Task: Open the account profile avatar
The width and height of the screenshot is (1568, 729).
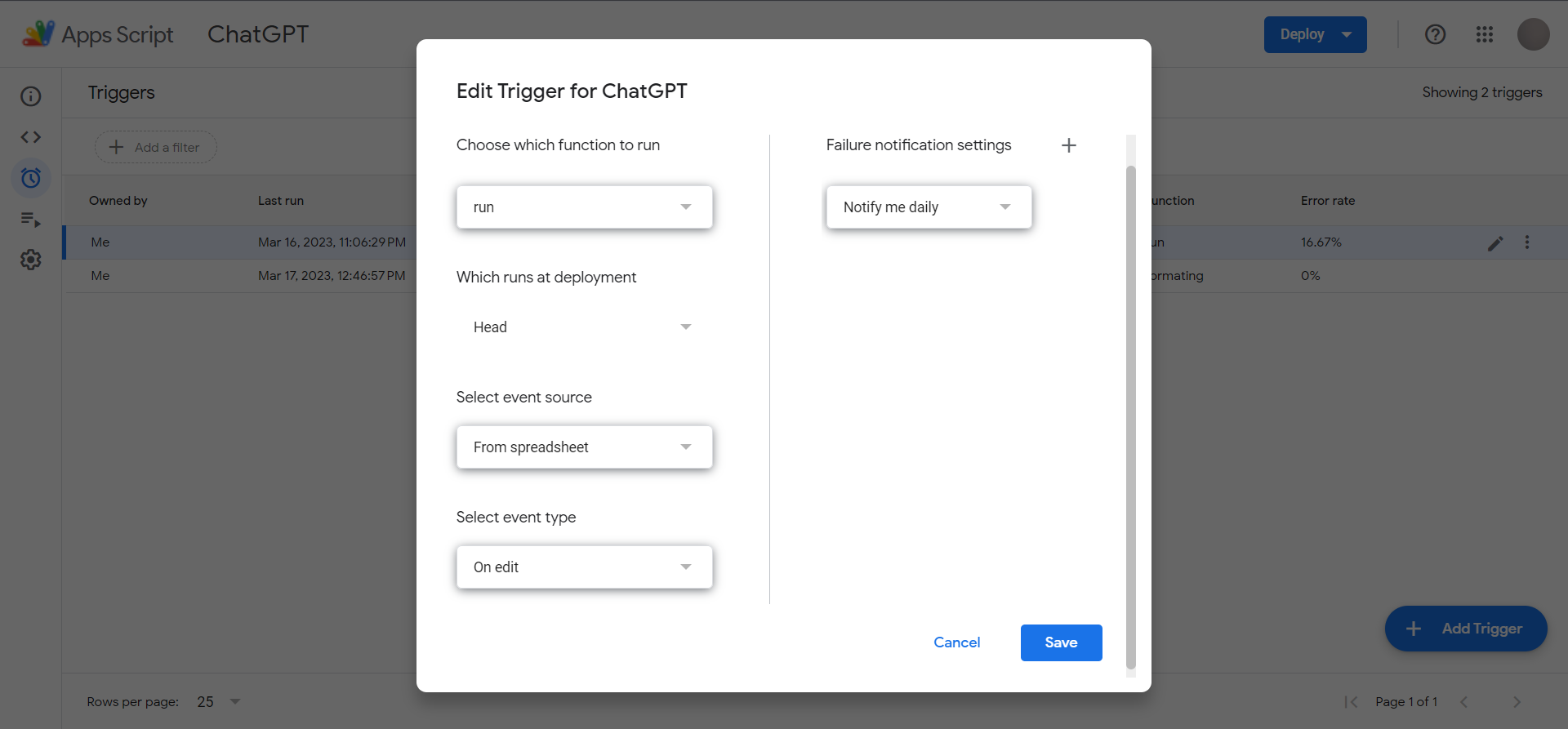Action: [1533, 34]
